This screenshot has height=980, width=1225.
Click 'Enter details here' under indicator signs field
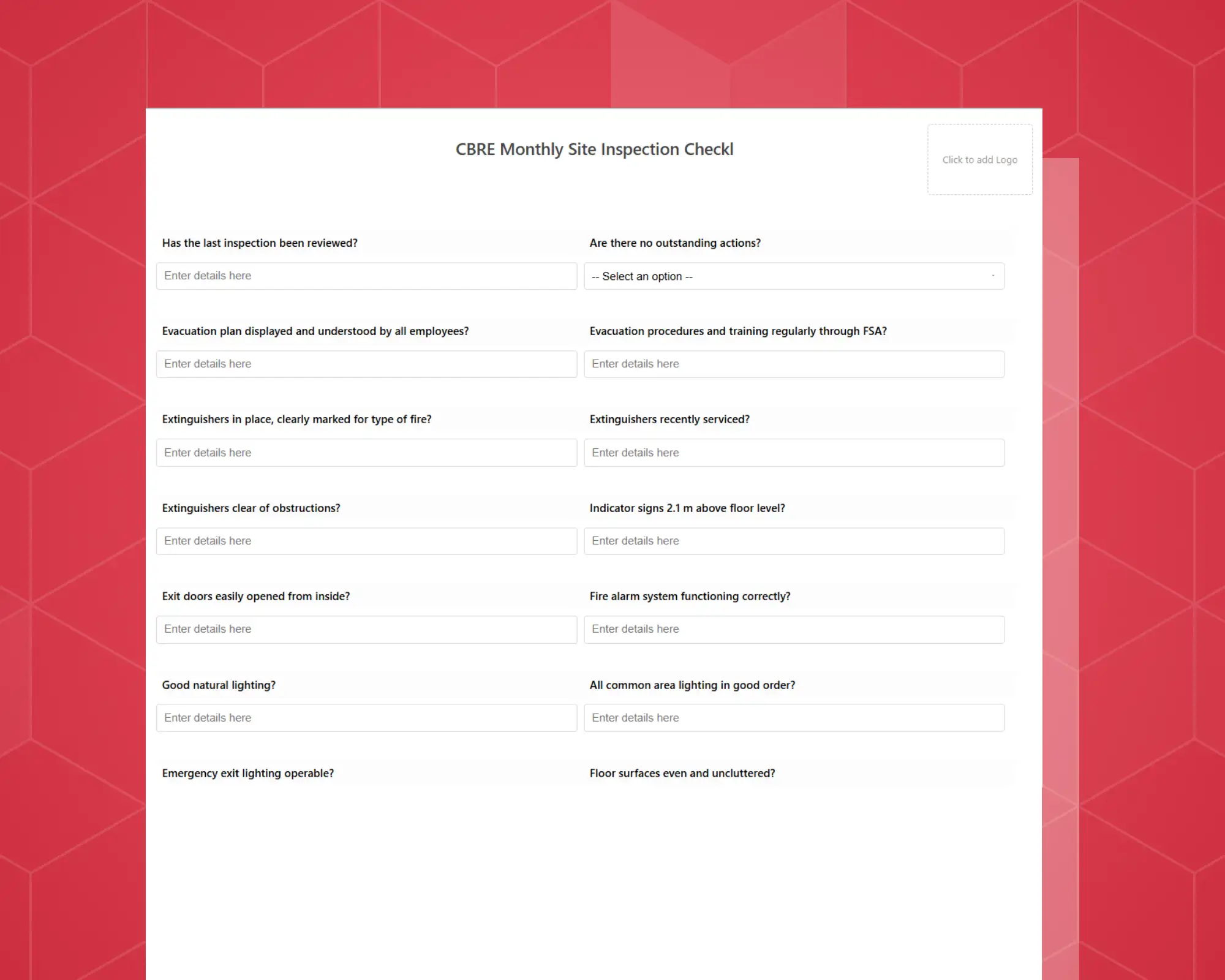coord(794,541)
